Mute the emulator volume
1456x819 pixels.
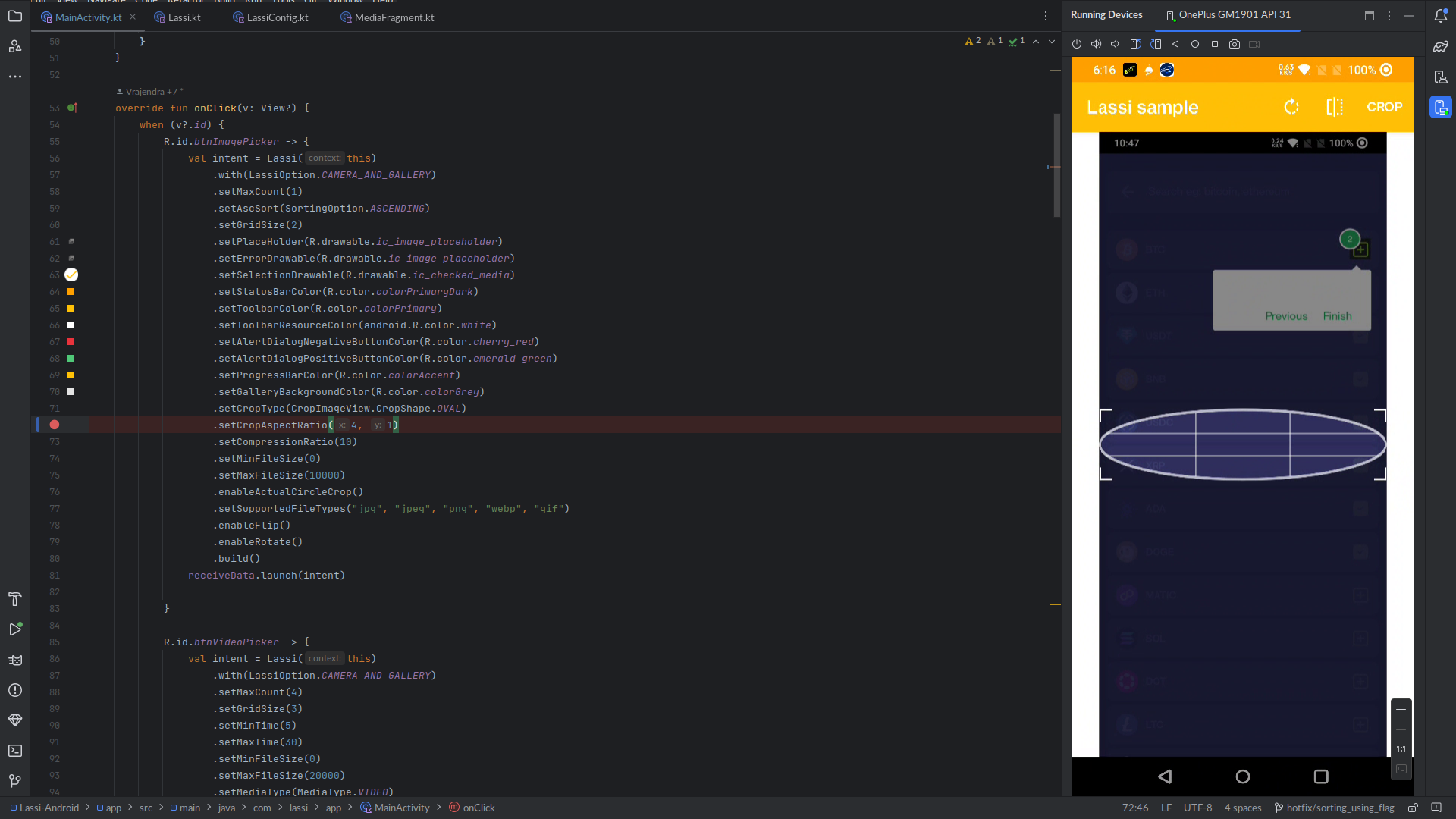tap(1115, 43)
